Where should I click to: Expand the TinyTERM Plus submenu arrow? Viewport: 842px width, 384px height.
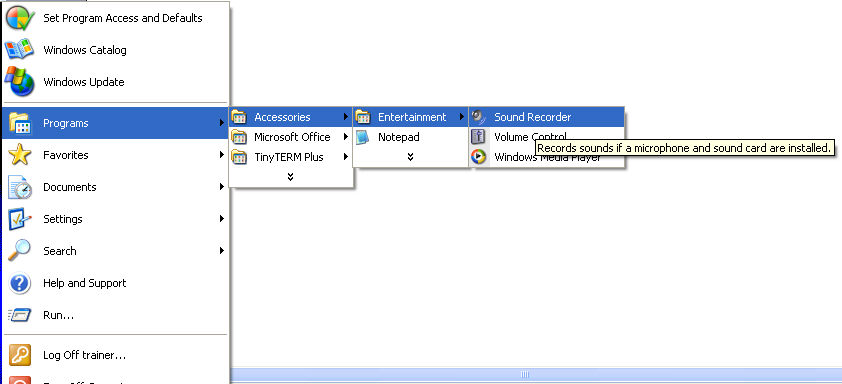346,157
